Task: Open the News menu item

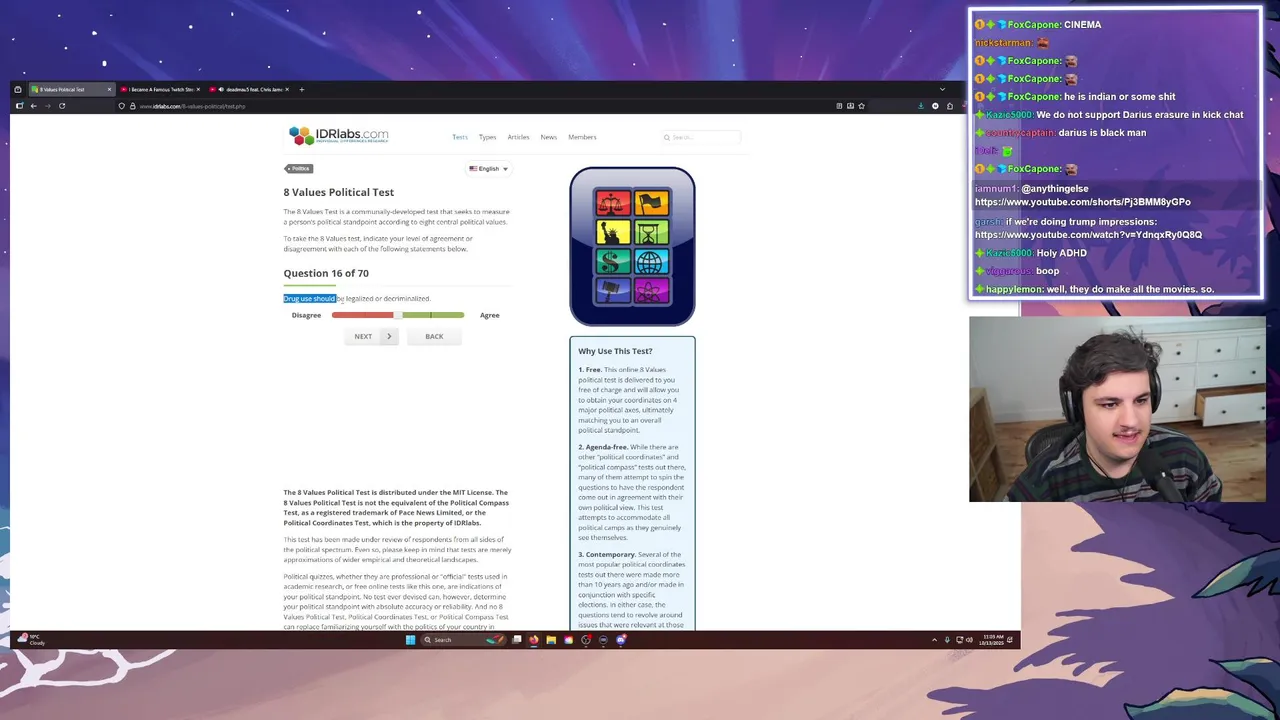Action: pyautogui.click(x=548, y=137)
